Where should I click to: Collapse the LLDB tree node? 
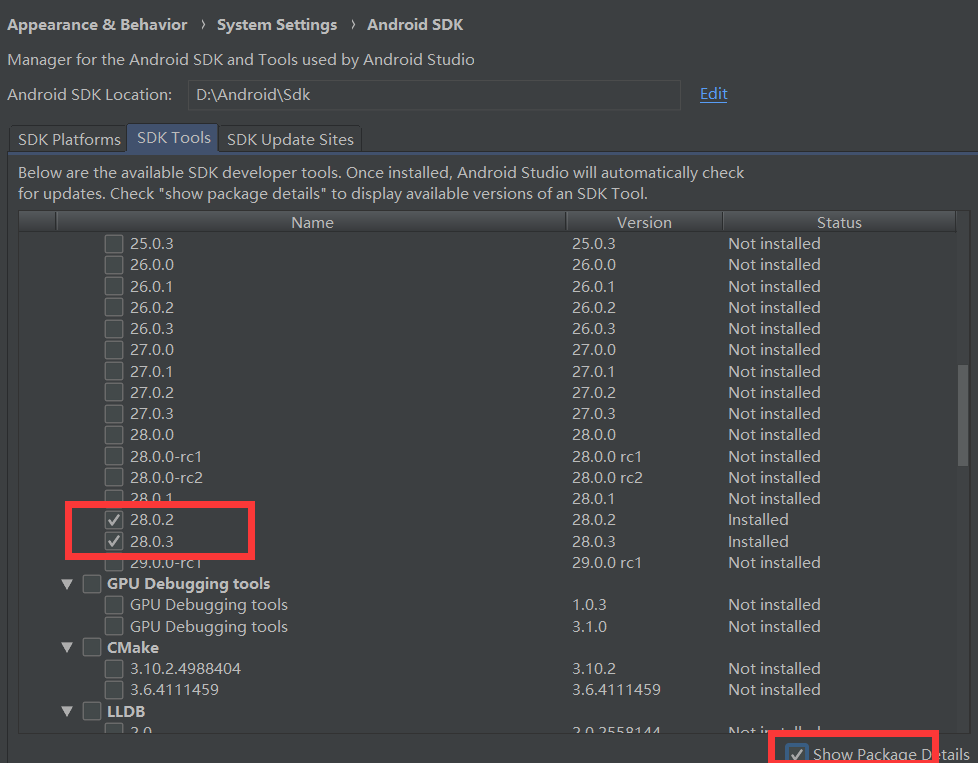click(66, 711)
